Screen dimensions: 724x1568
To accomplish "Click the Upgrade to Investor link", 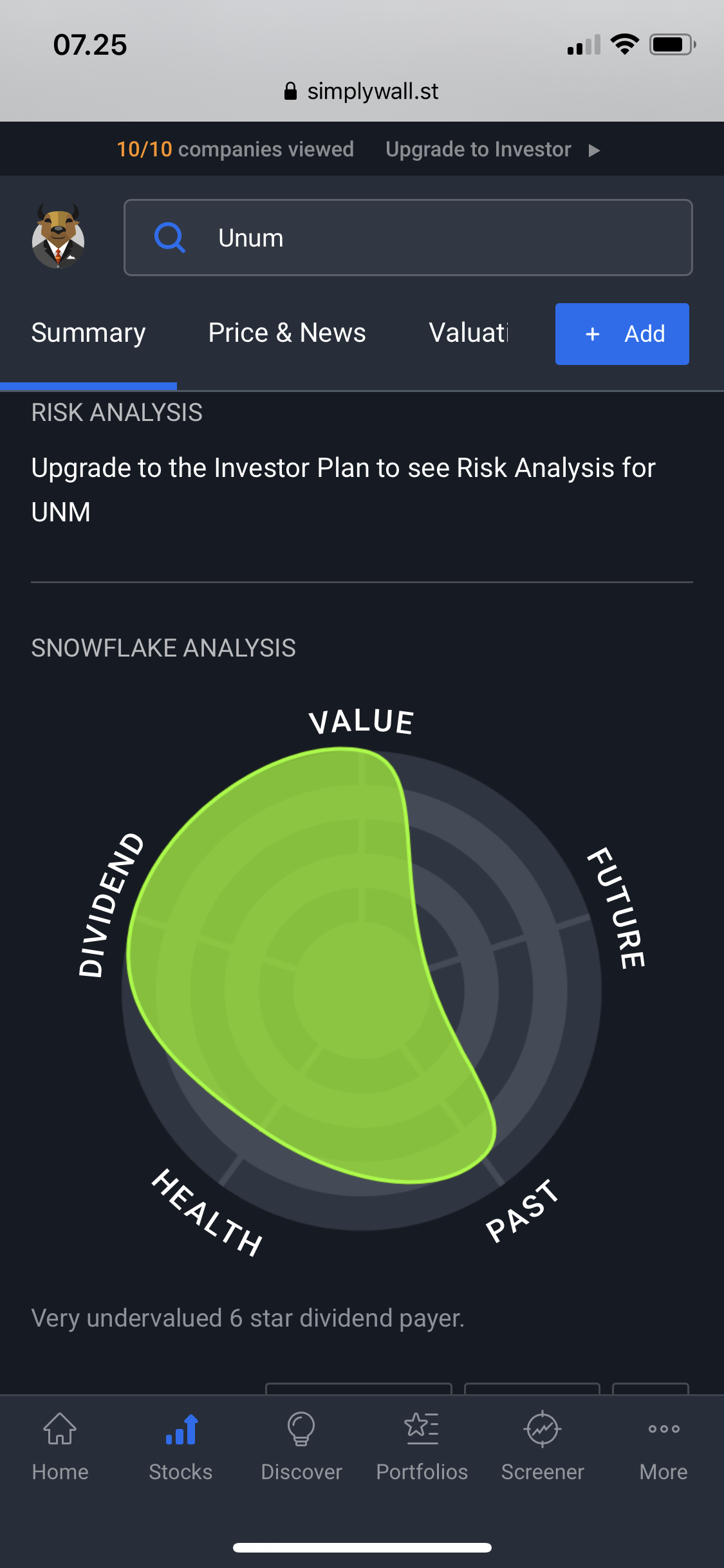I will point(478,149).
